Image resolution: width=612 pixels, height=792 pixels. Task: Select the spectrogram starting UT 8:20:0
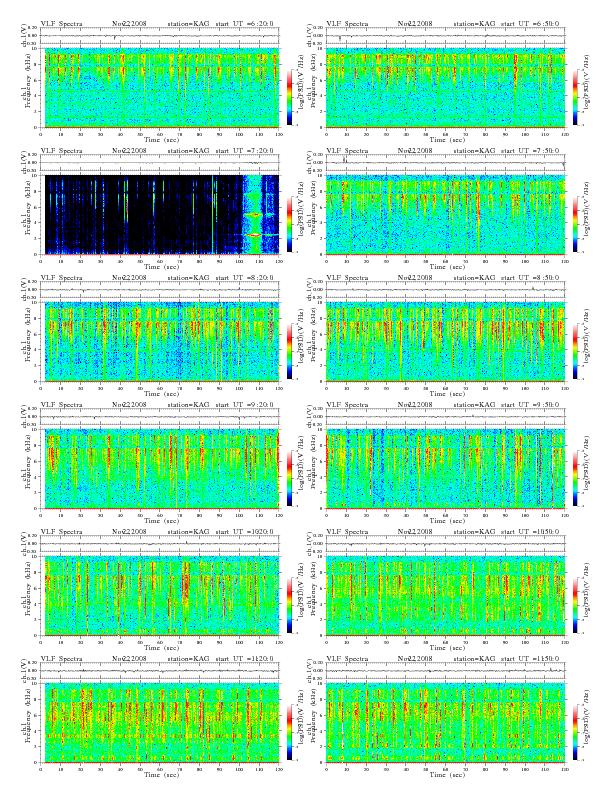[162, 342]
